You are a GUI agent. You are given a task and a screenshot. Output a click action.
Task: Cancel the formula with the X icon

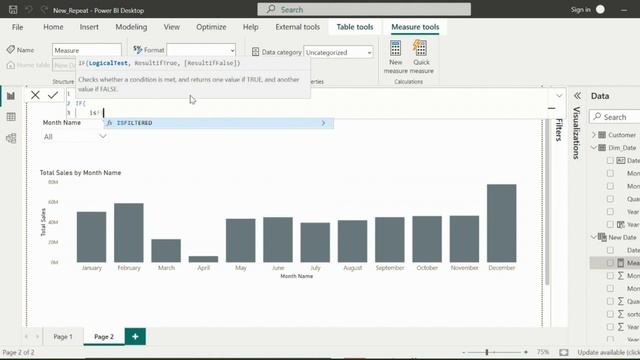pyautogui.click(x=35, y=95)
